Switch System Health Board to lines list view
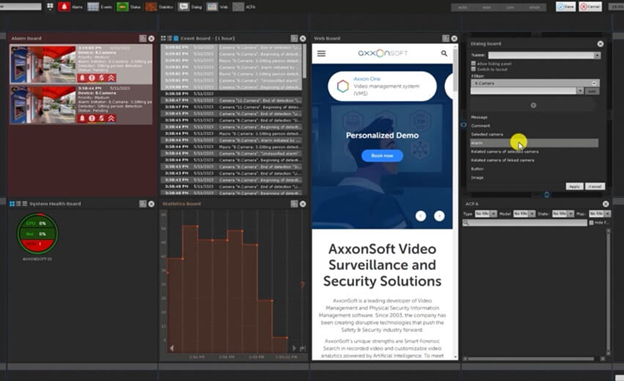The height and width of the screenshot is (381, 624). (25, 204)
